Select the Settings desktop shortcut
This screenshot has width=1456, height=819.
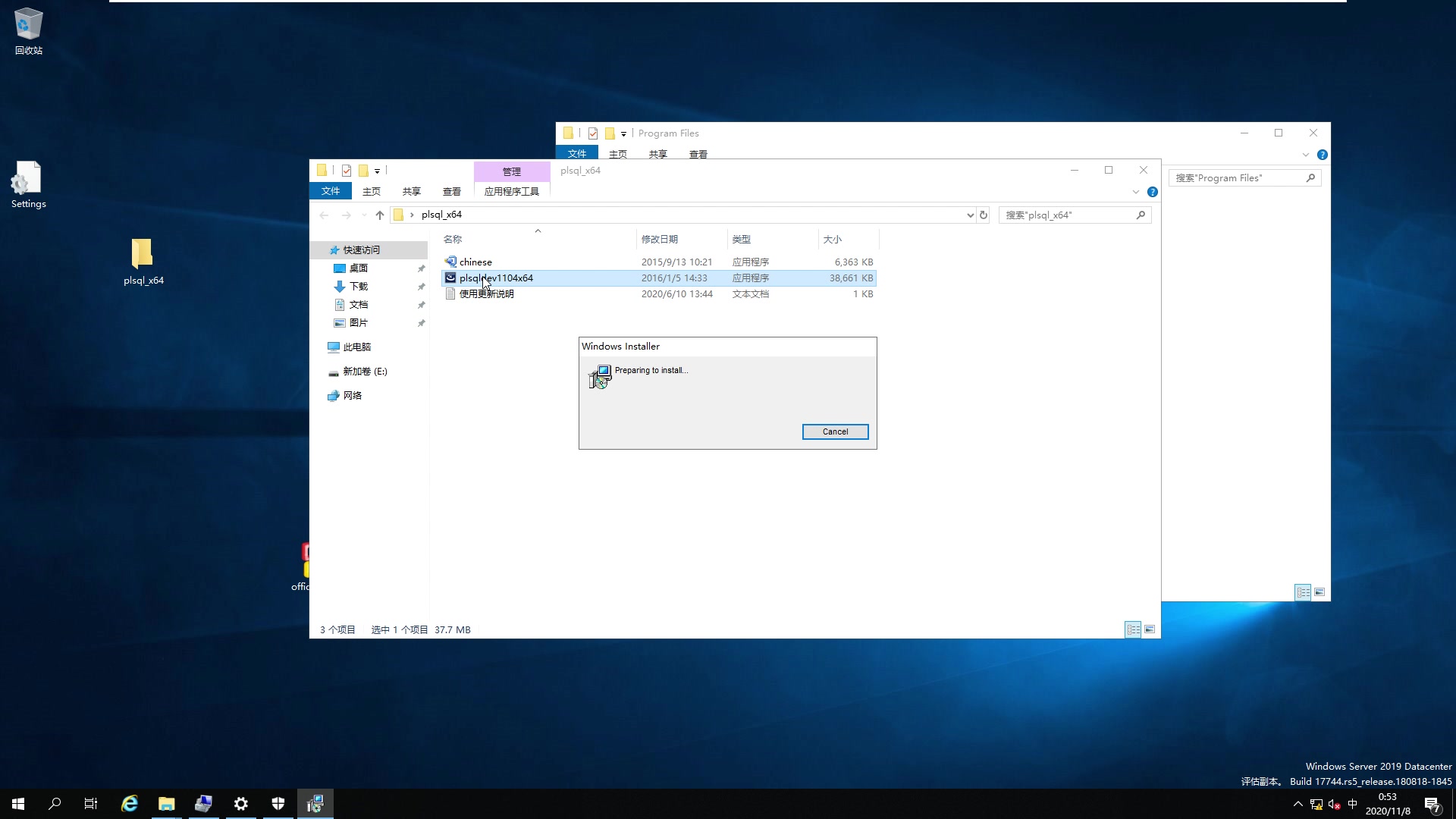point(29,184)
